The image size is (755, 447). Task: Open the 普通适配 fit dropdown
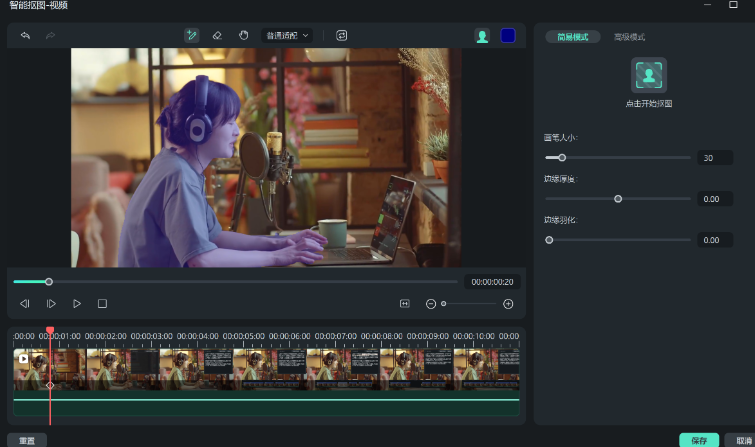[x=288, y=36]
